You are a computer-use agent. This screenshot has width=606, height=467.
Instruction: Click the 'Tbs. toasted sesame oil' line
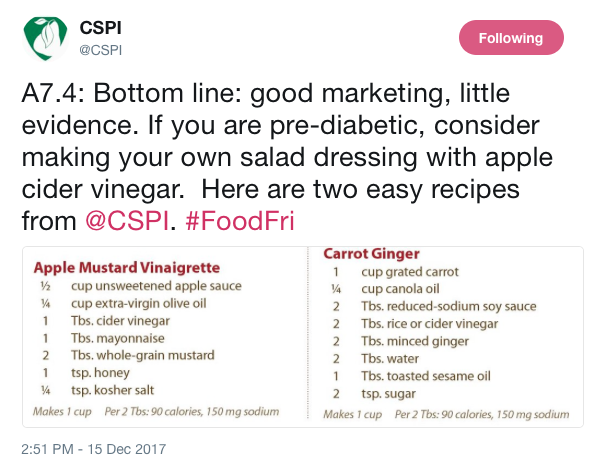point(426,376)
